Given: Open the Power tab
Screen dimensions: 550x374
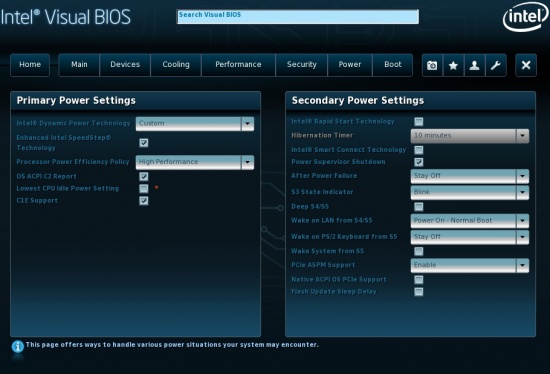Looking at the screenshot, I should tap(350, 65).
